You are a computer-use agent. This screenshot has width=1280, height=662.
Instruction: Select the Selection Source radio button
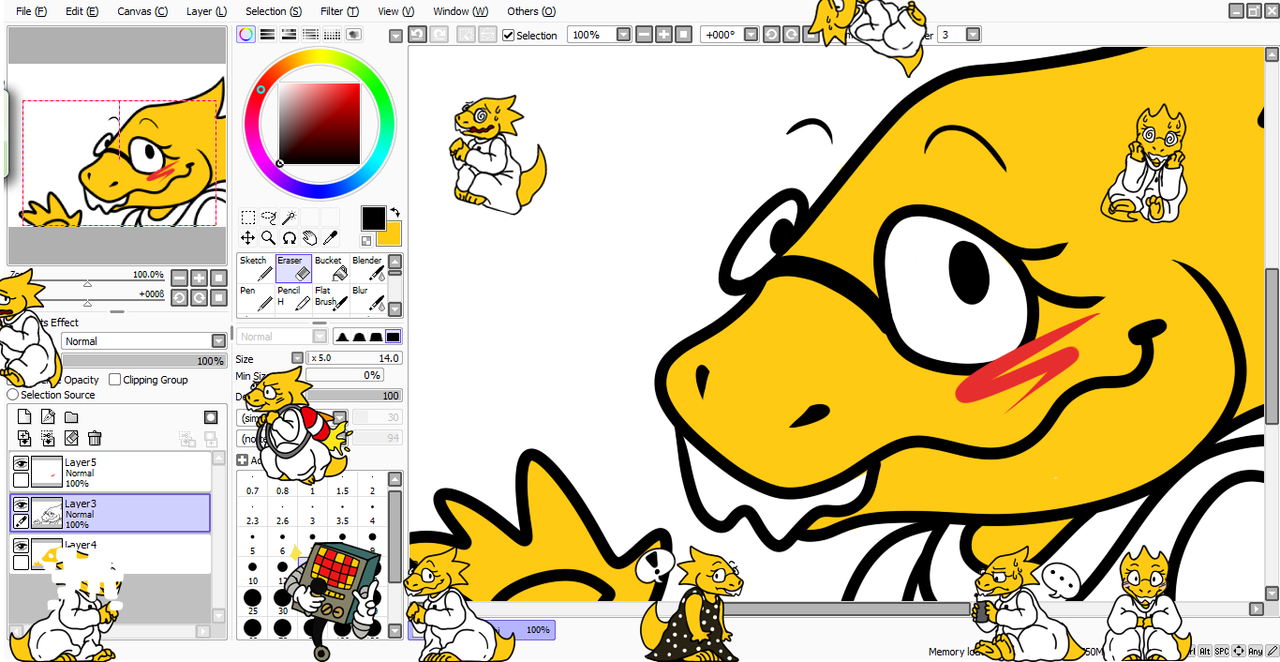13,395
